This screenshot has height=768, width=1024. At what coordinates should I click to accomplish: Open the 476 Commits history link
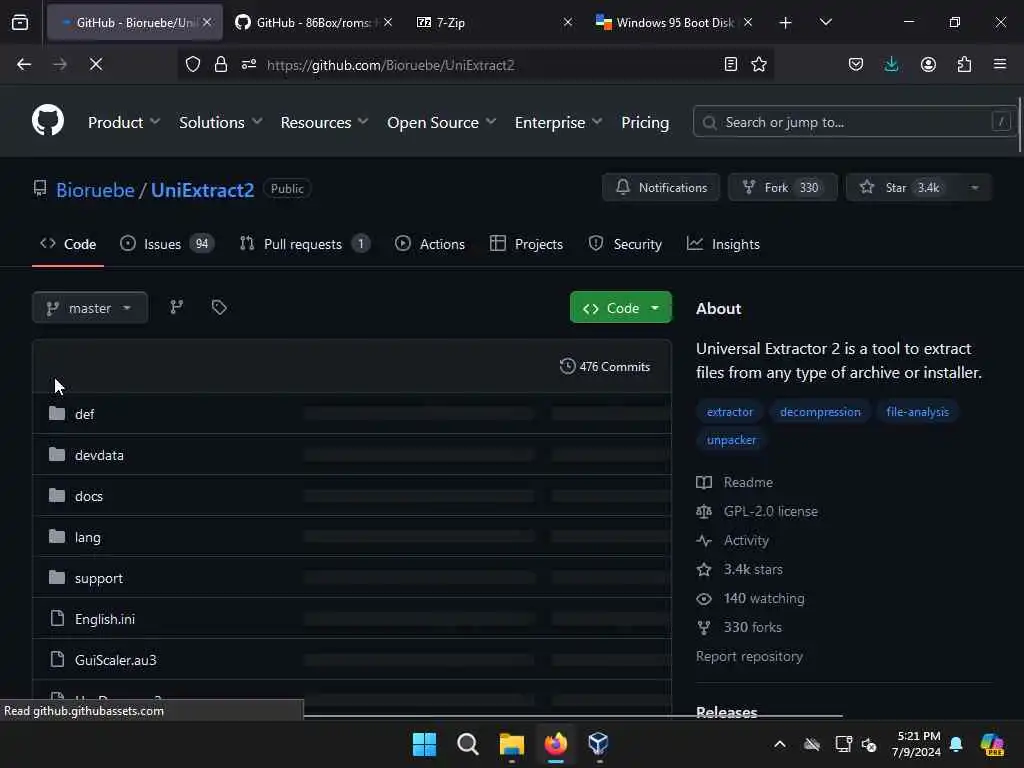click(605, 366)
